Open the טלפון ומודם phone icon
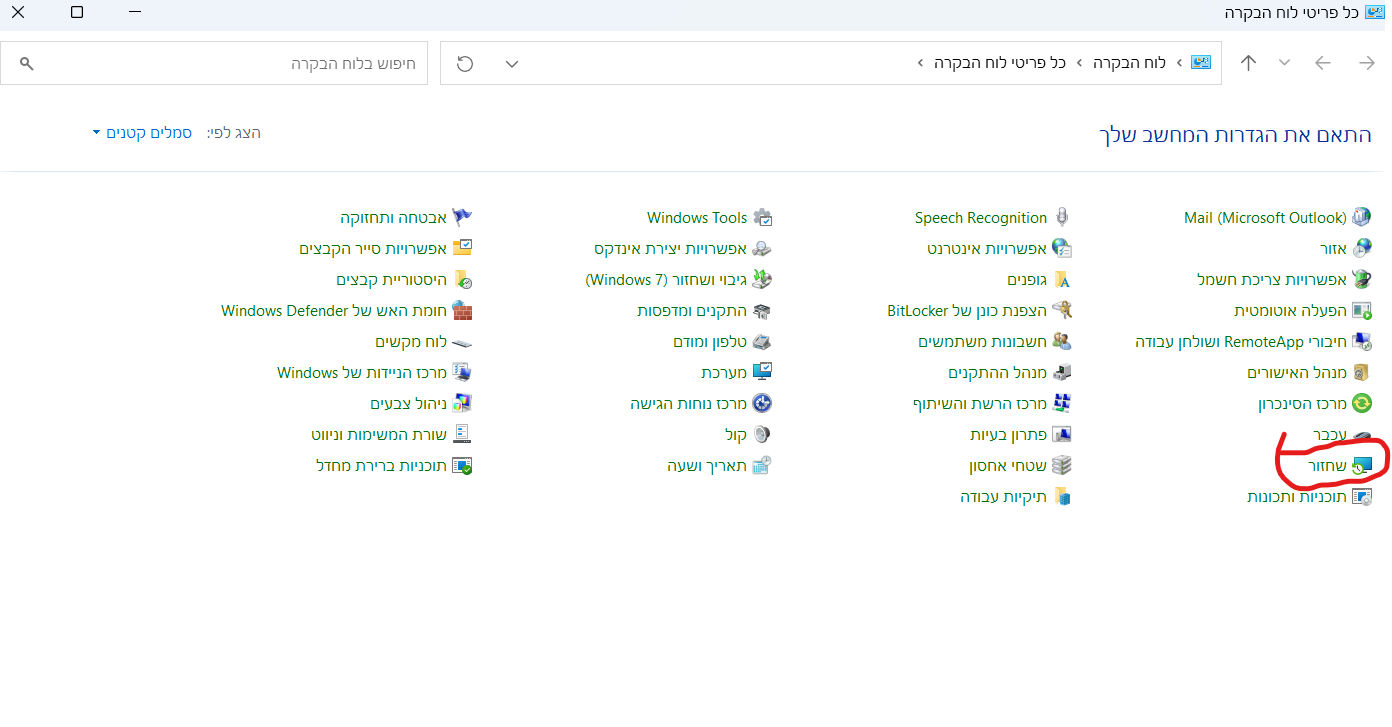The image size is (1392, 727). (x=763, y=342)
